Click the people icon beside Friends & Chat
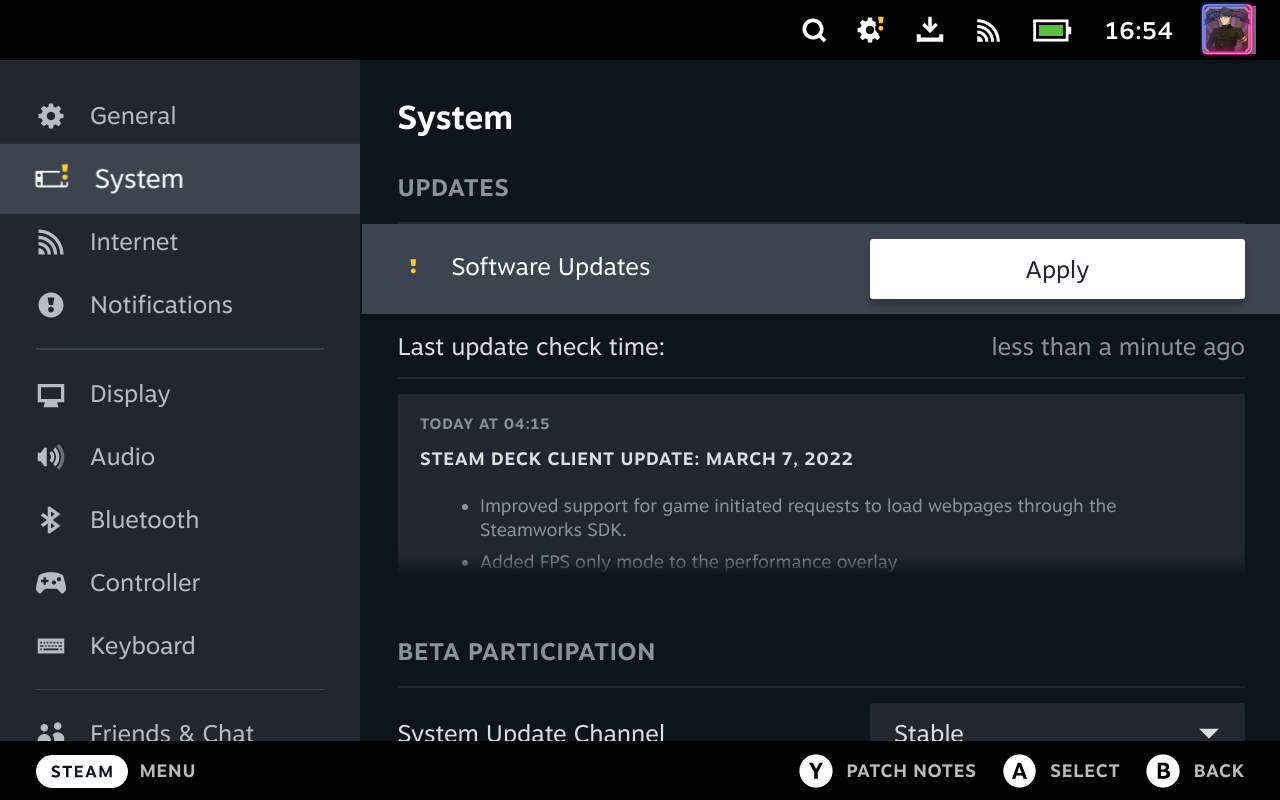This screenshot has width=1280, height=800. point(51,732)
